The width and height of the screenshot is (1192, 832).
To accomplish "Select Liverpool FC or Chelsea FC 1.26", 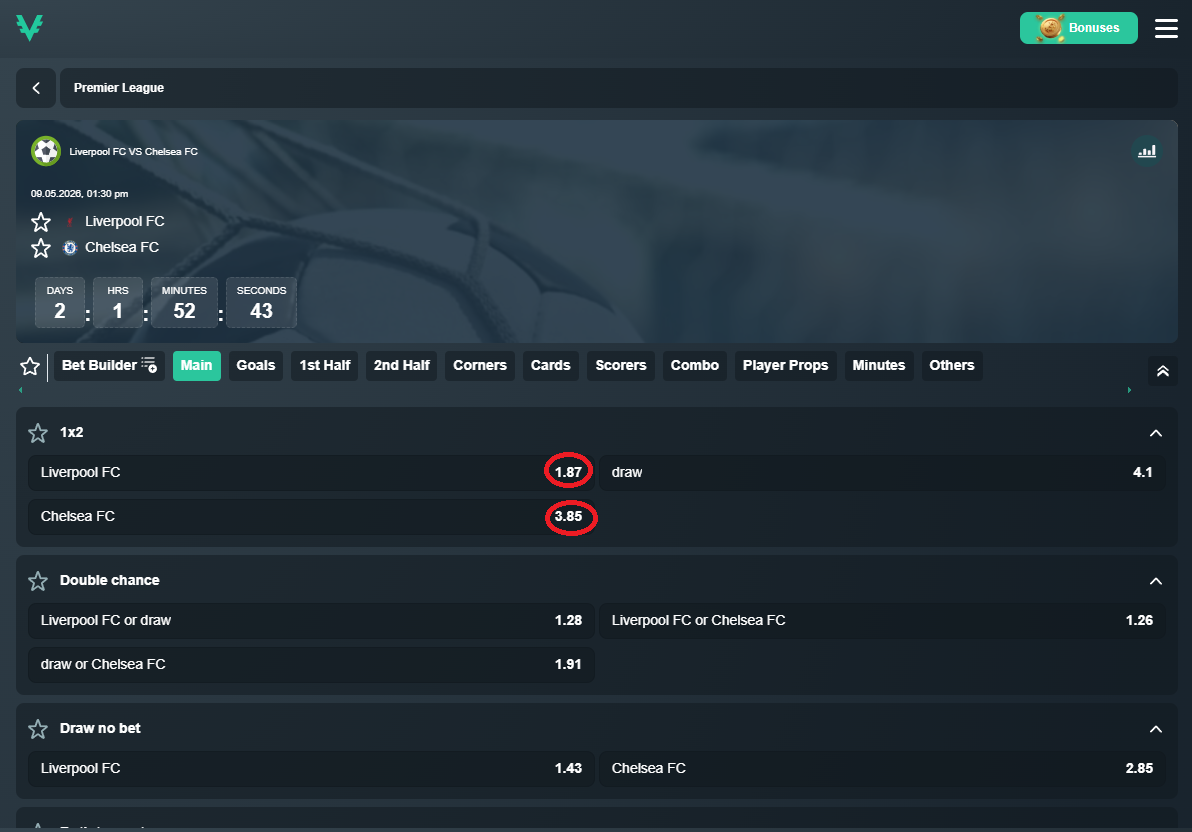I will 882,621.
